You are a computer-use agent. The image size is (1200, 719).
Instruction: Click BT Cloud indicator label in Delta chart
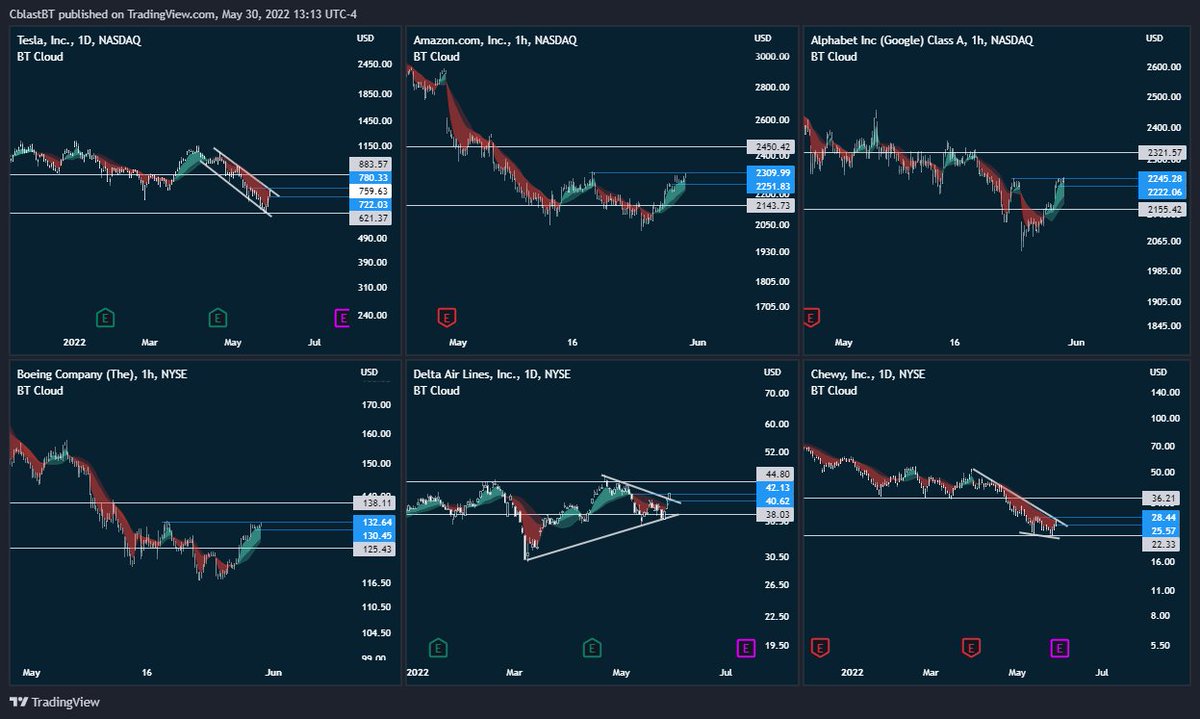click(436, 391)
